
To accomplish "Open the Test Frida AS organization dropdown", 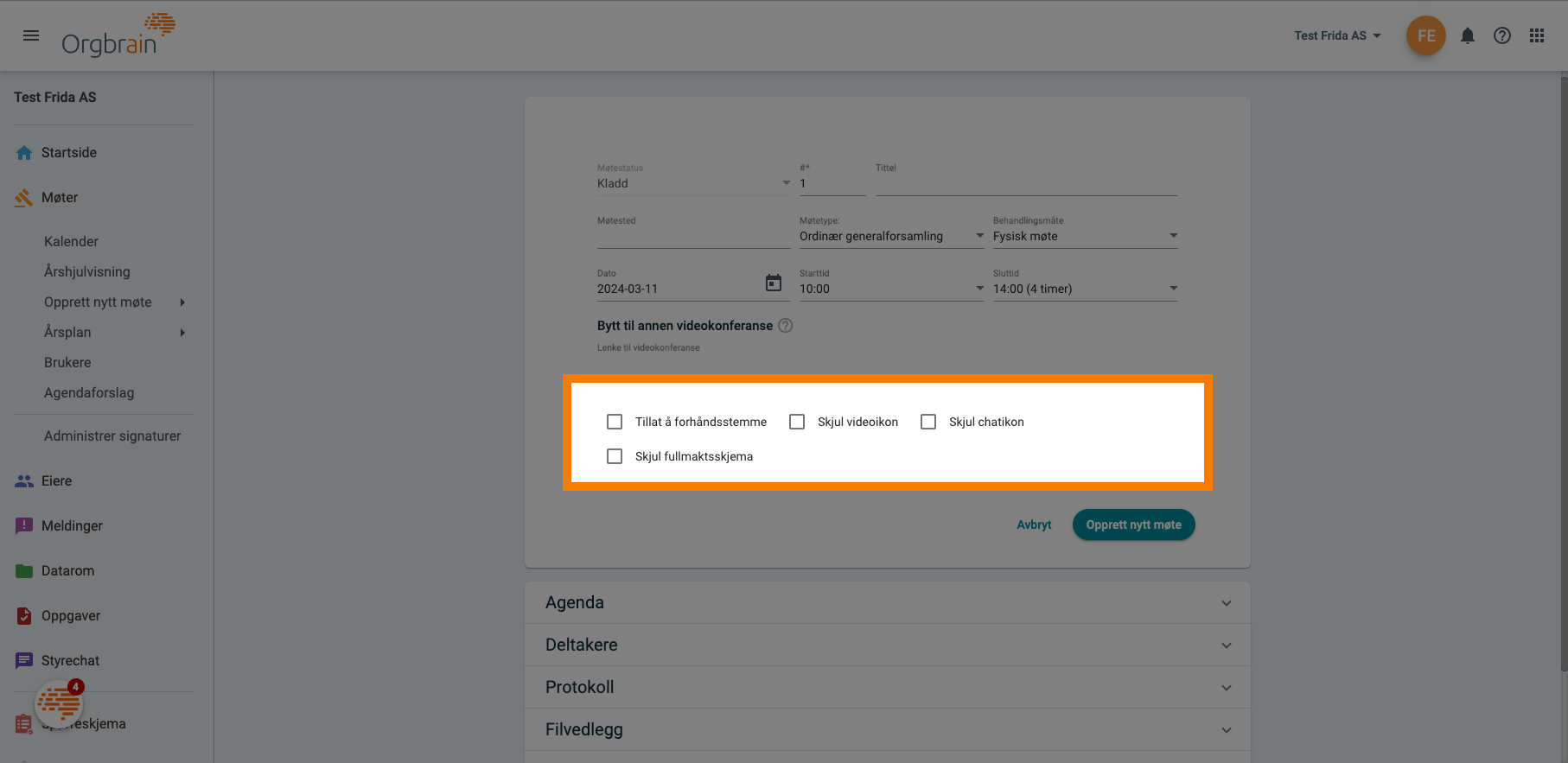I will click(1337, 35).
